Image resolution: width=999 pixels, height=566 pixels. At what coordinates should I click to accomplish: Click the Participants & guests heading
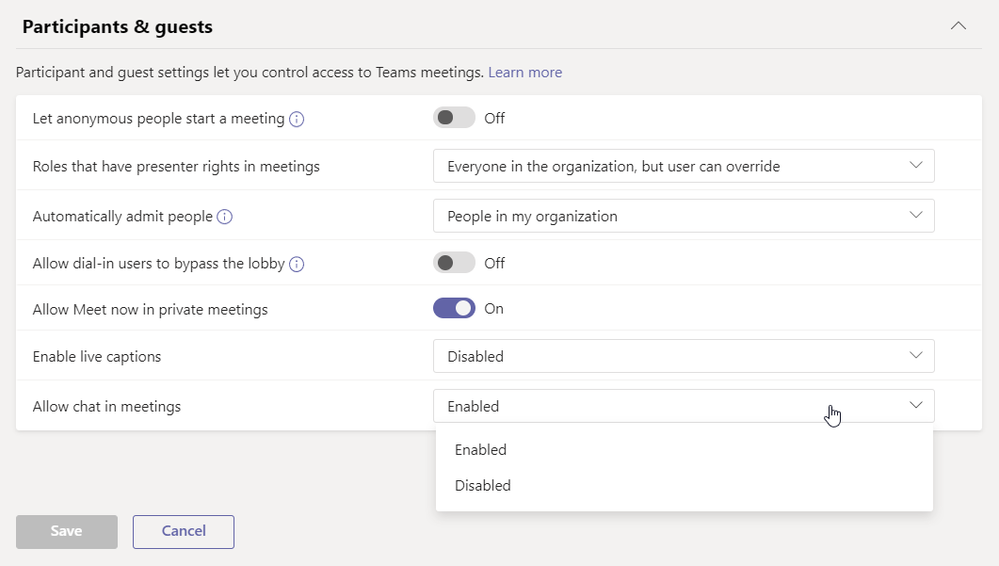point(117,27)
